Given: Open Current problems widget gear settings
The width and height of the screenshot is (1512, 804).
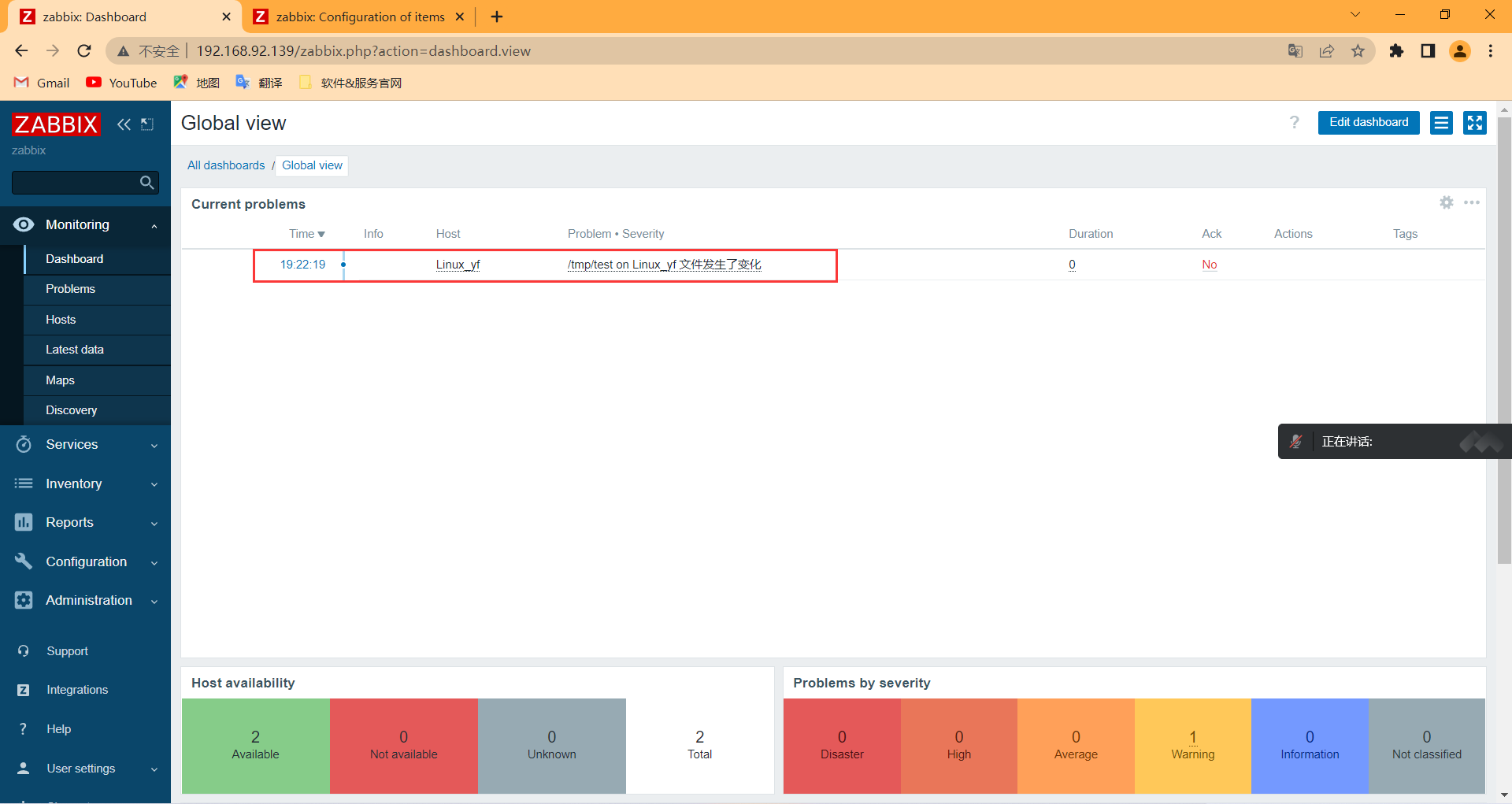Looking at the screenshot, I should pyautogui.click(x=1447, y=202).
